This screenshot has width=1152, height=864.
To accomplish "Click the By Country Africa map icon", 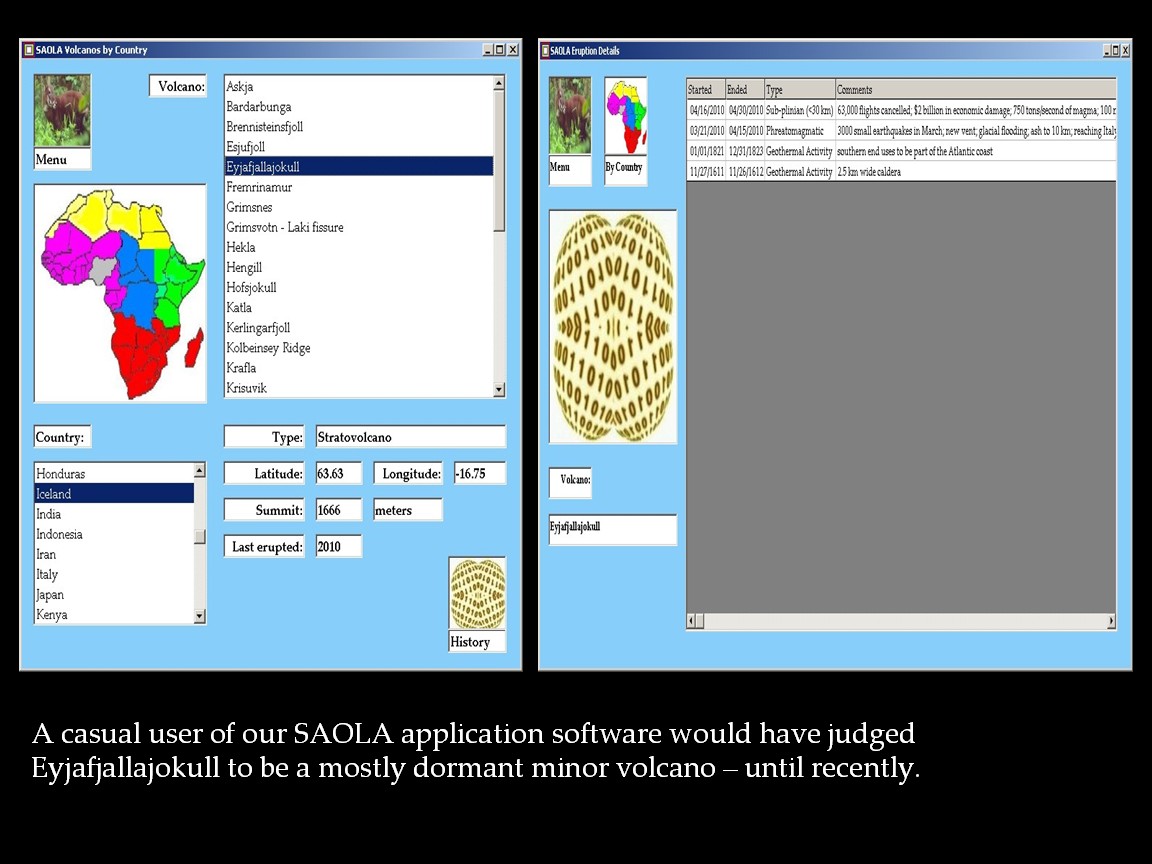I will [625, 116].
